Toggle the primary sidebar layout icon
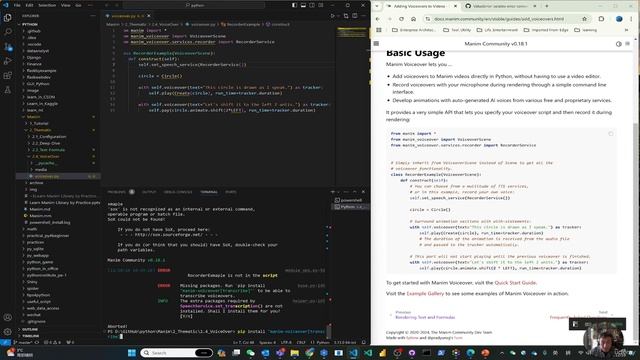The width and height of the screenshot is (640, 360). coord(294,5)
